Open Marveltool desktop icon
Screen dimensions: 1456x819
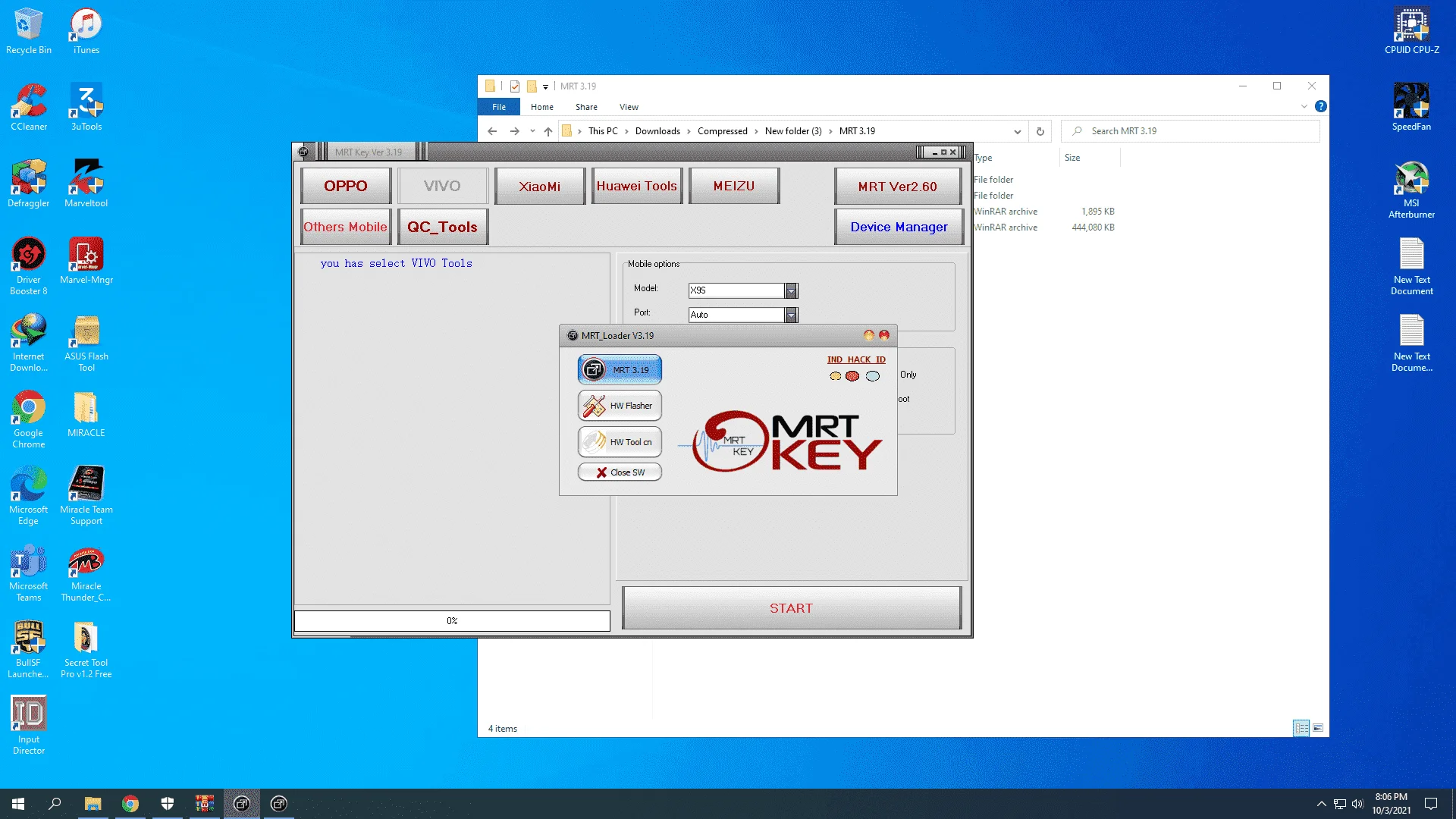coord(86,184)
